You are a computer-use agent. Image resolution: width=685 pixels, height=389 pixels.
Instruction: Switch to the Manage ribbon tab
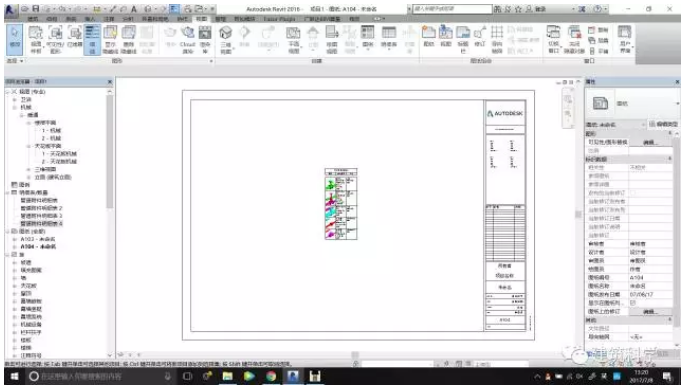click(x=221, y=19)
